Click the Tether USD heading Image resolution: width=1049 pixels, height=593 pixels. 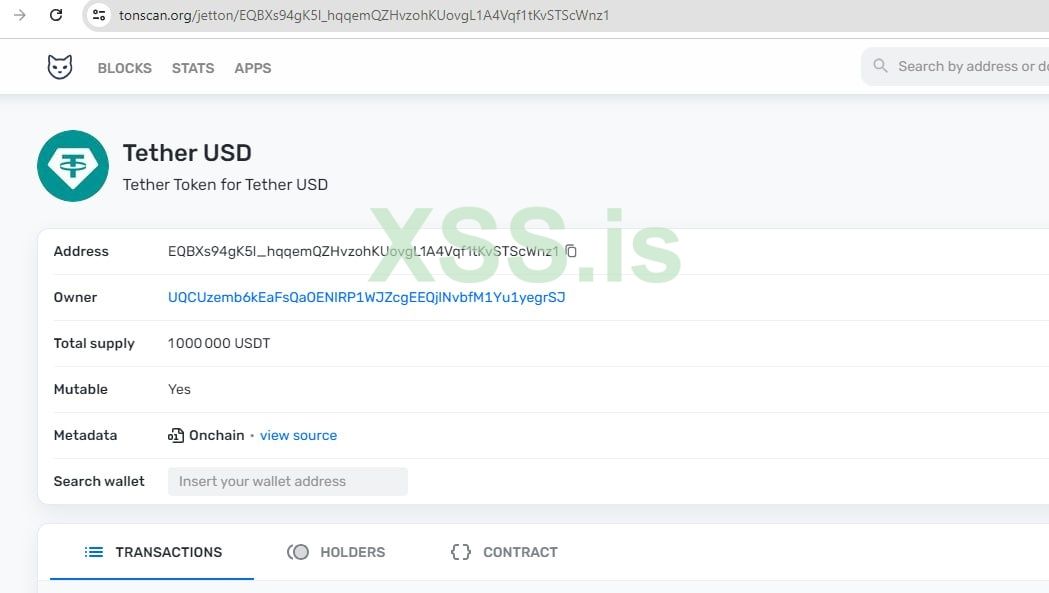187,153
